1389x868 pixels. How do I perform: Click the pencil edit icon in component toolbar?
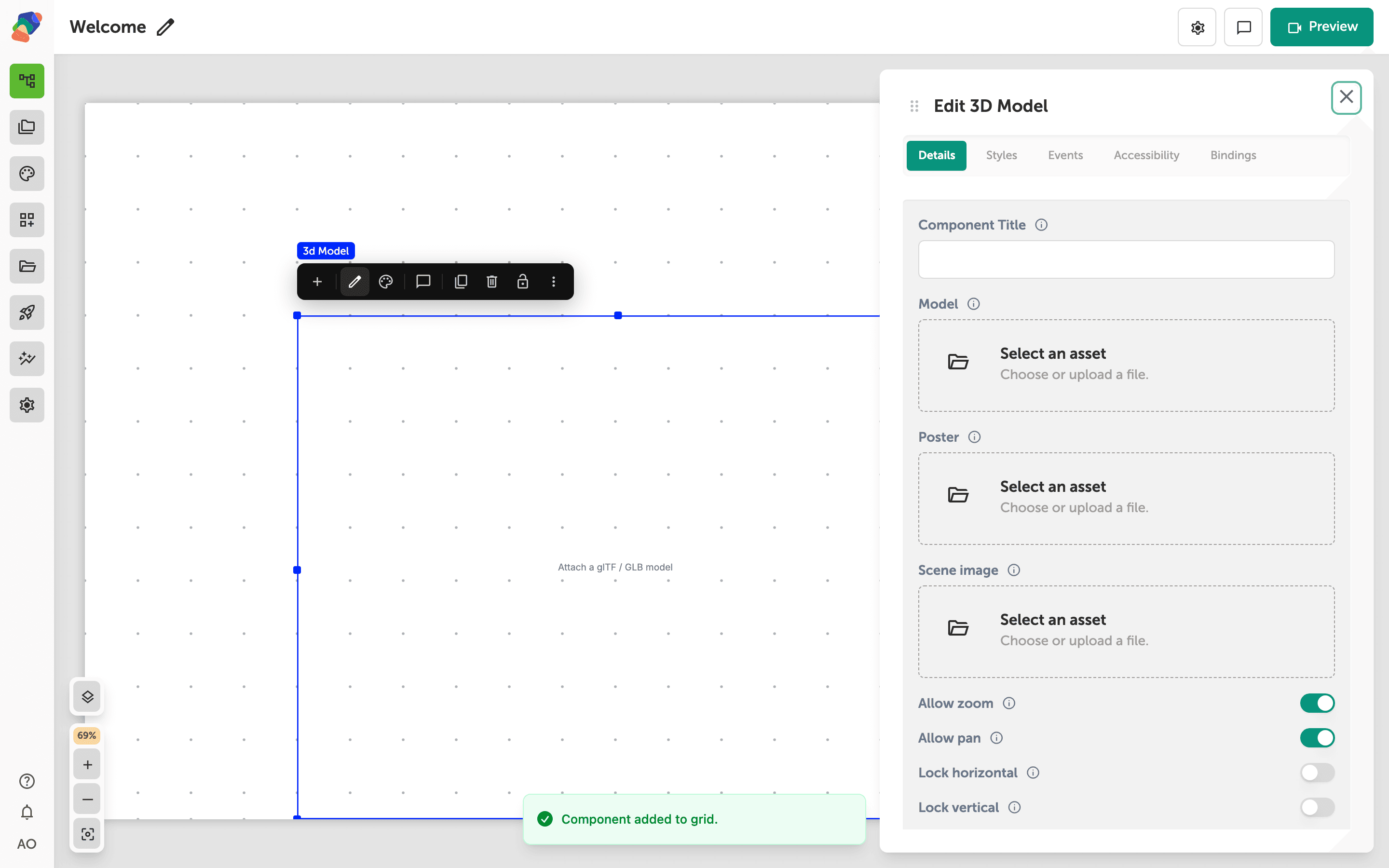coord(354,282)
